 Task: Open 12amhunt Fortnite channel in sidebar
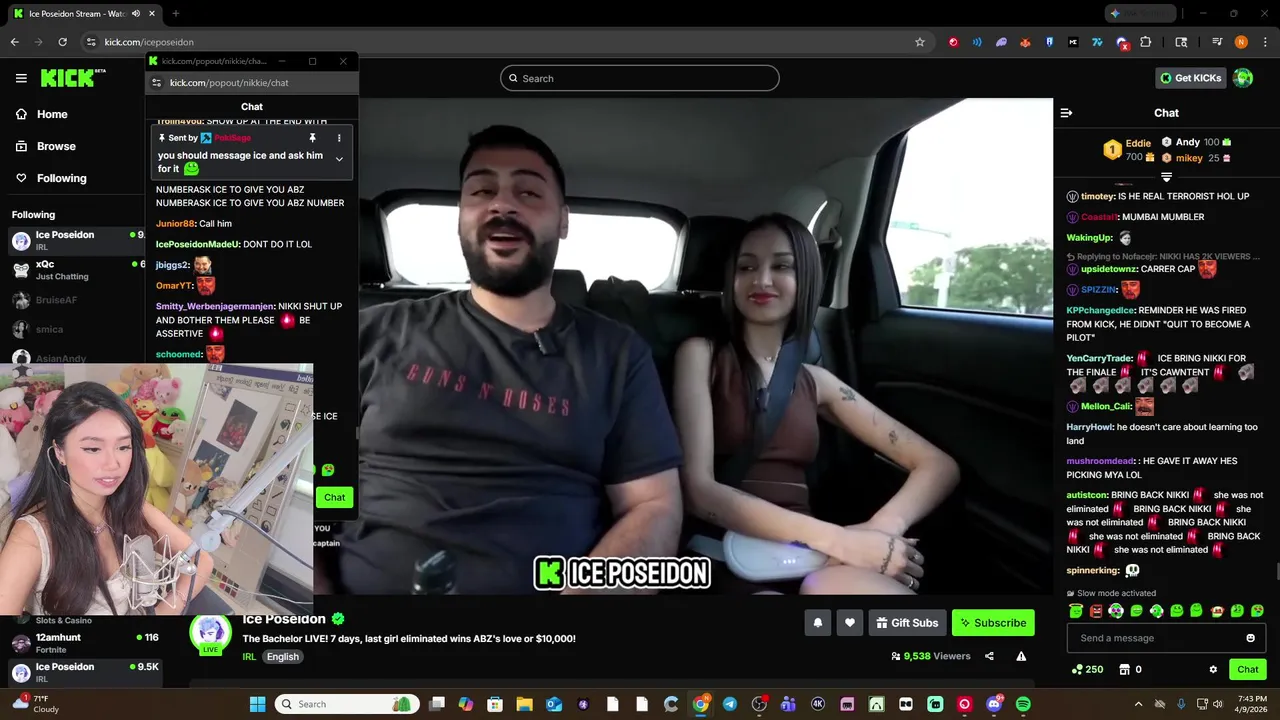85,643
